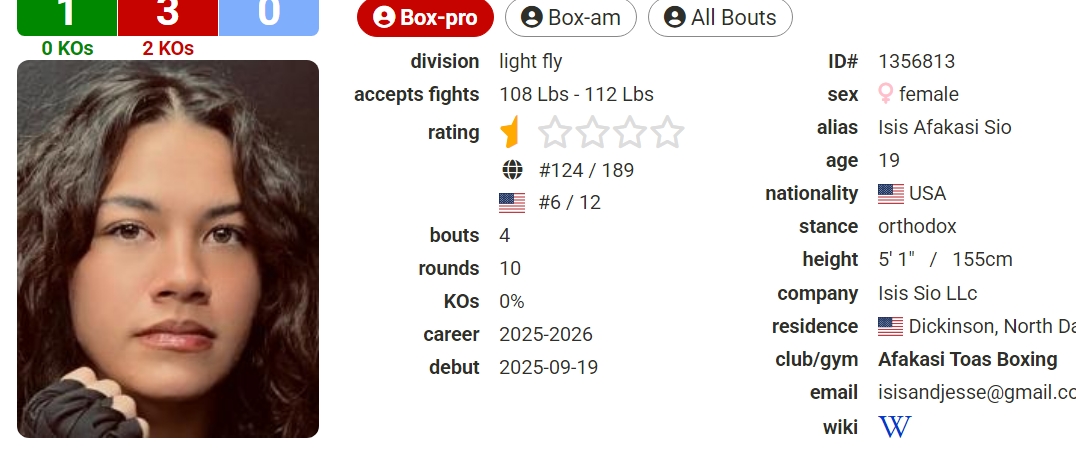Switch to the Box-am tab
The width and height of the screenshot is (1076, 450).
571,18
